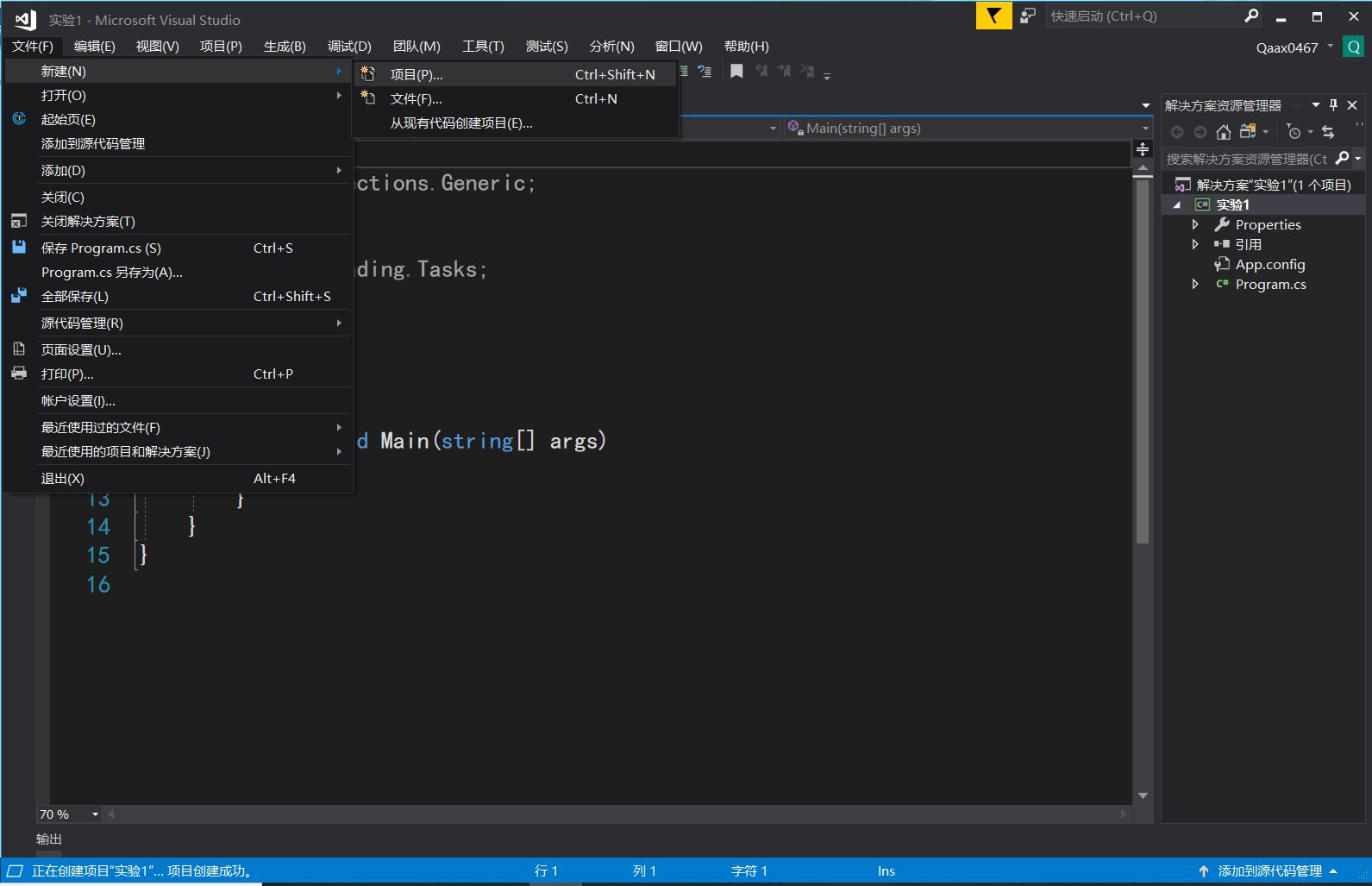The width and height of the screenshot is (1372, 886).
Task: Choose create project from existing code (从现有代码创建项目)
Action: pyautogui.click(x=515, y=123)
